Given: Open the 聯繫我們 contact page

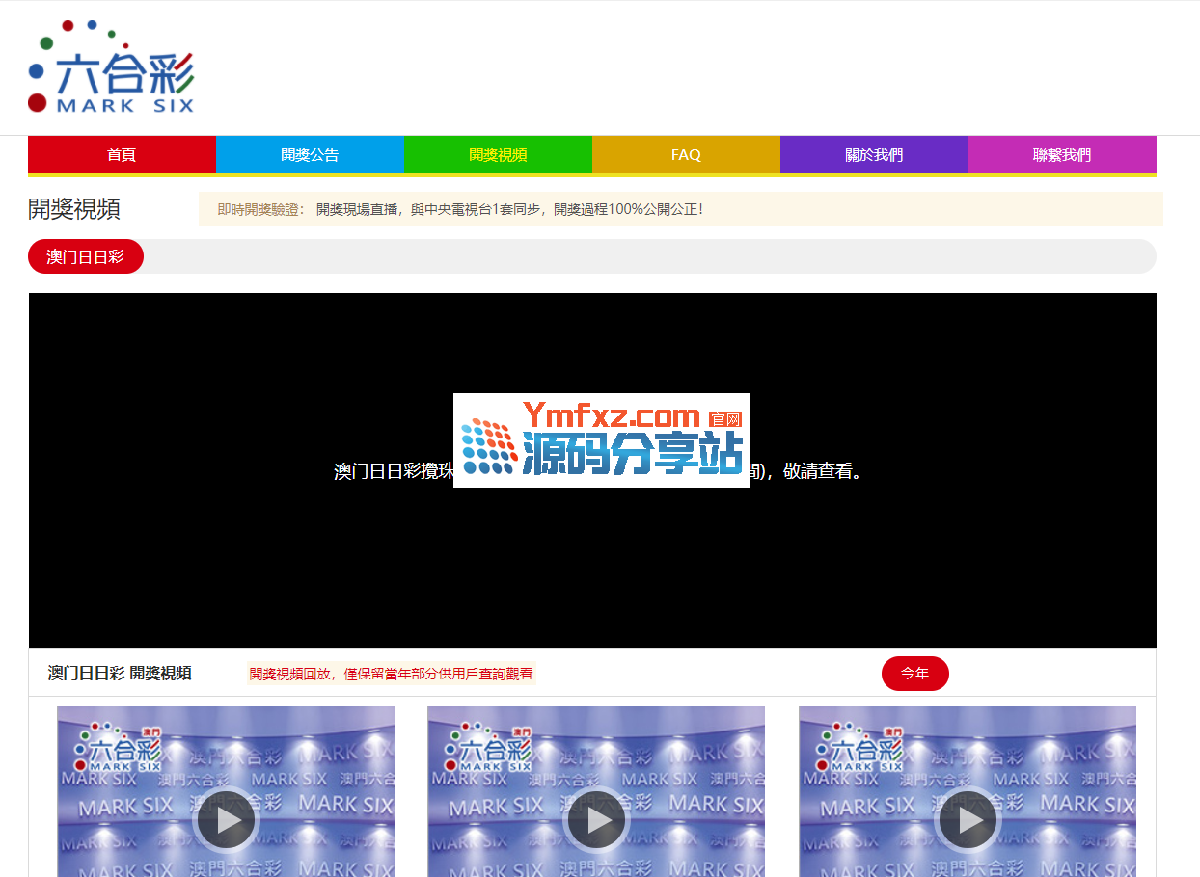Looking at the screenshot, I should (1061, 155).
